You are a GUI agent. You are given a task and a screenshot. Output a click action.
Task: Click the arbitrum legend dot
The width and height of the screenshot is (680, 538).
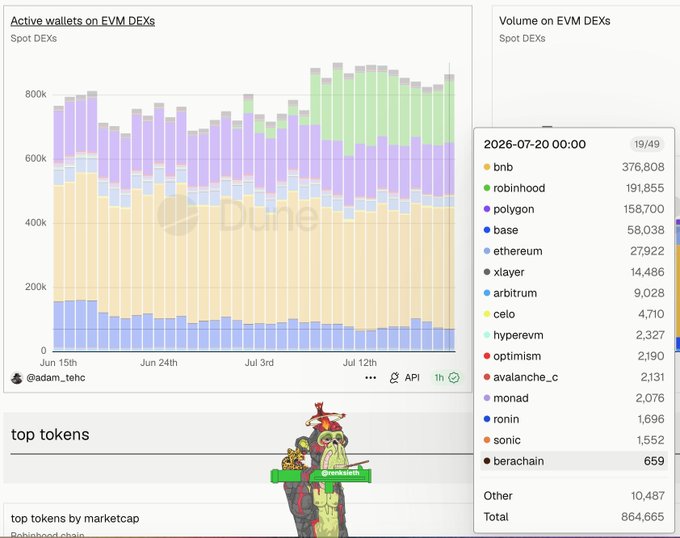pyautogui.click(x=487, y=293)
